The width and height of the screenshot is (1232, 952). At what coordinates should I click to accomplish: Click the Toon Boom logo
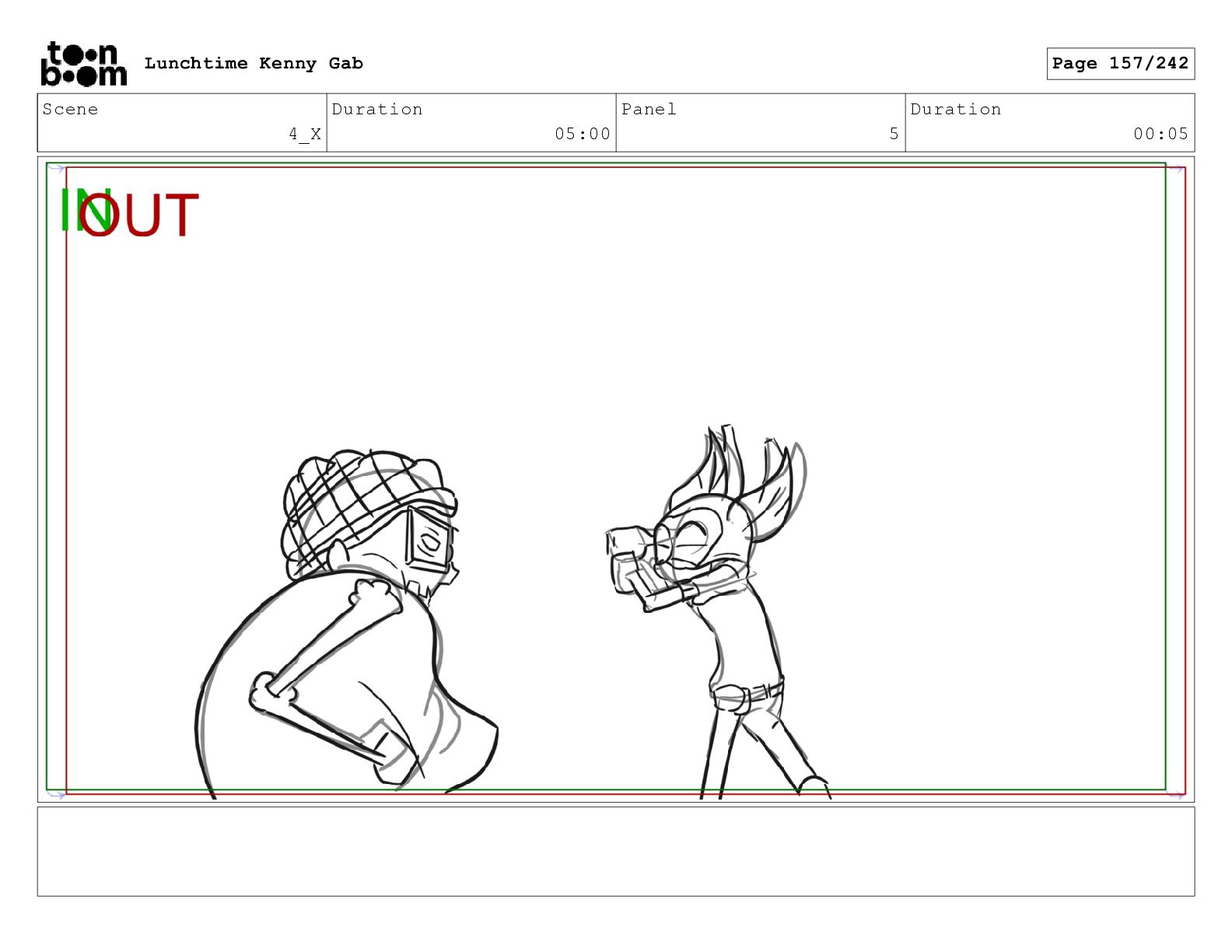pyautogui.click(x=83, y=64)
